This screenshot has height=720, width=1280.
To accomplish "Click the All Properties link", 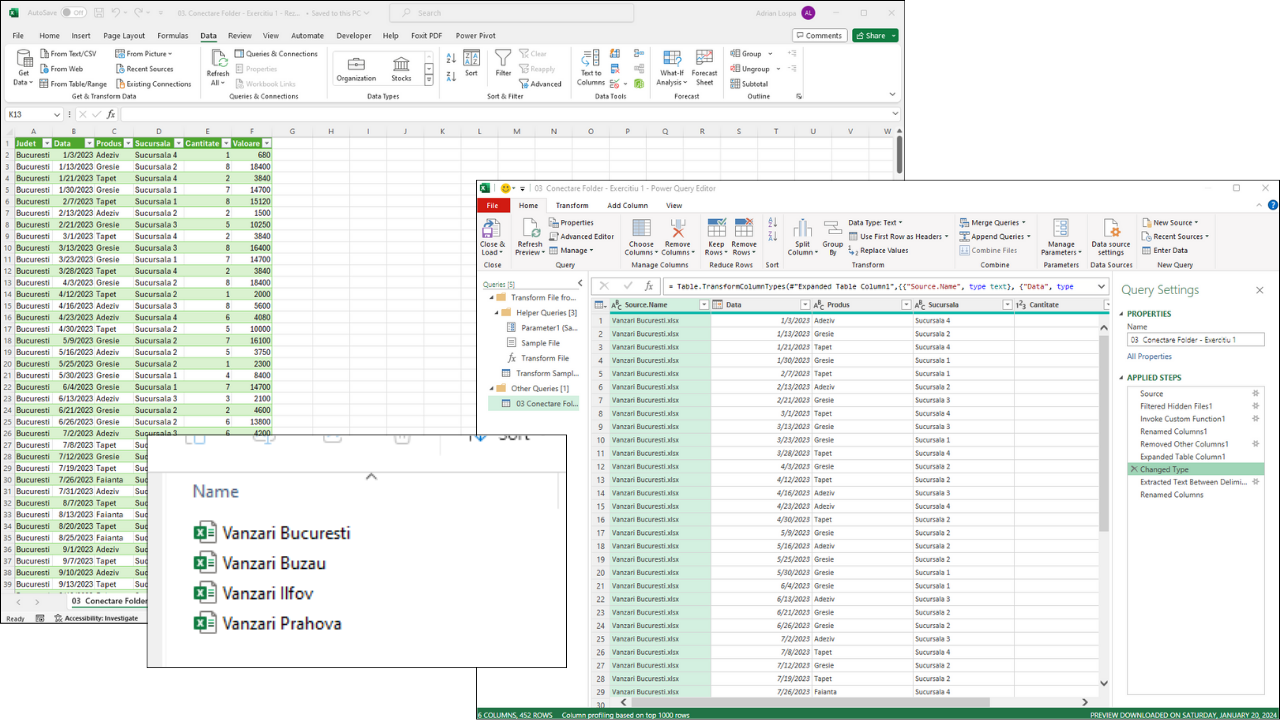I will point(1149,356).
